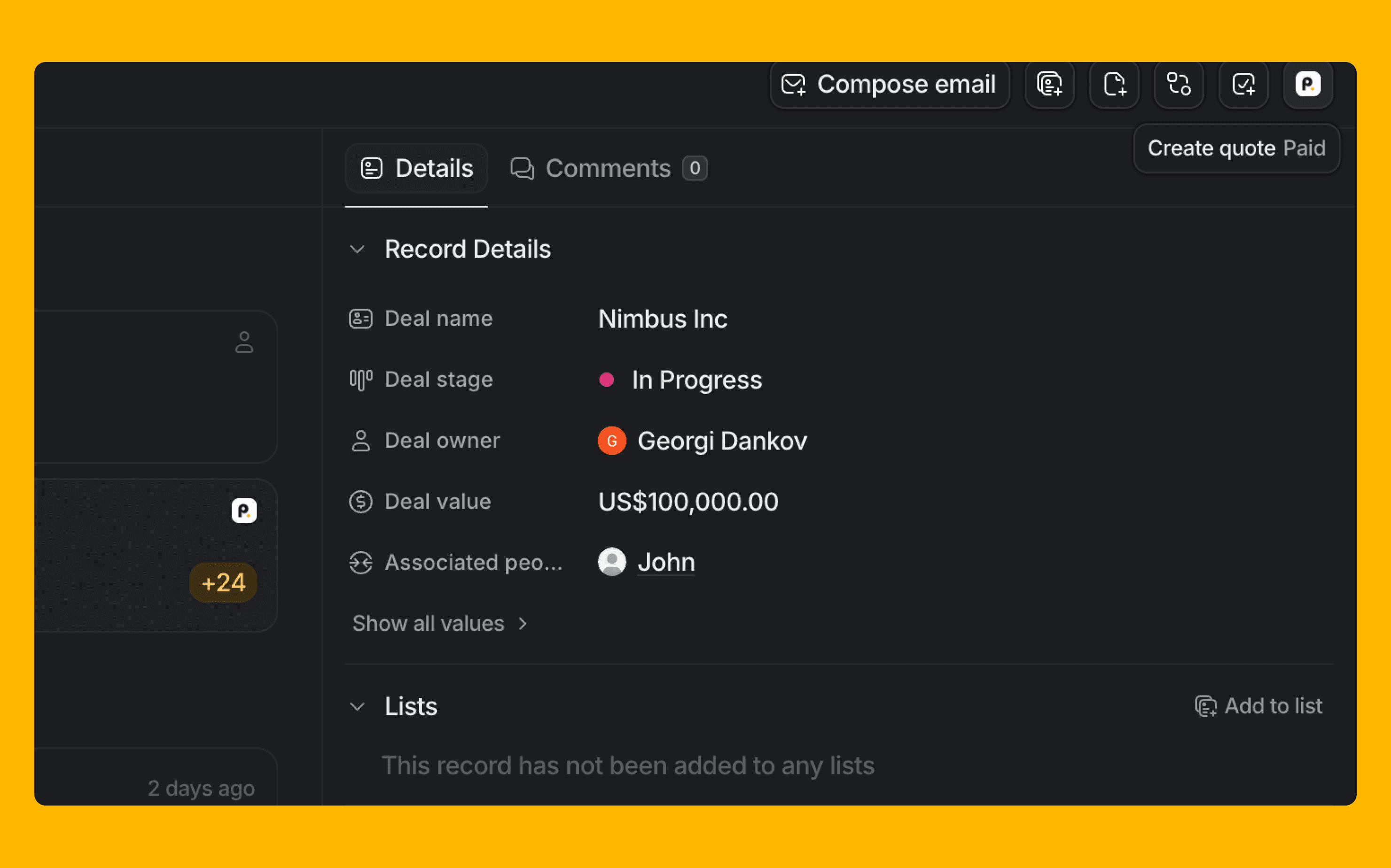Click the person icon in left card
This screenshot has height=868, width=1391.
(244, 342)
